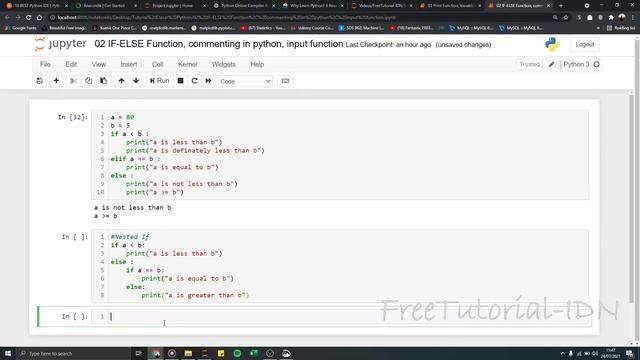Viewport: 640px width, 360px height.
Task: Copy selected cells icon
Action: pos(89,81)
